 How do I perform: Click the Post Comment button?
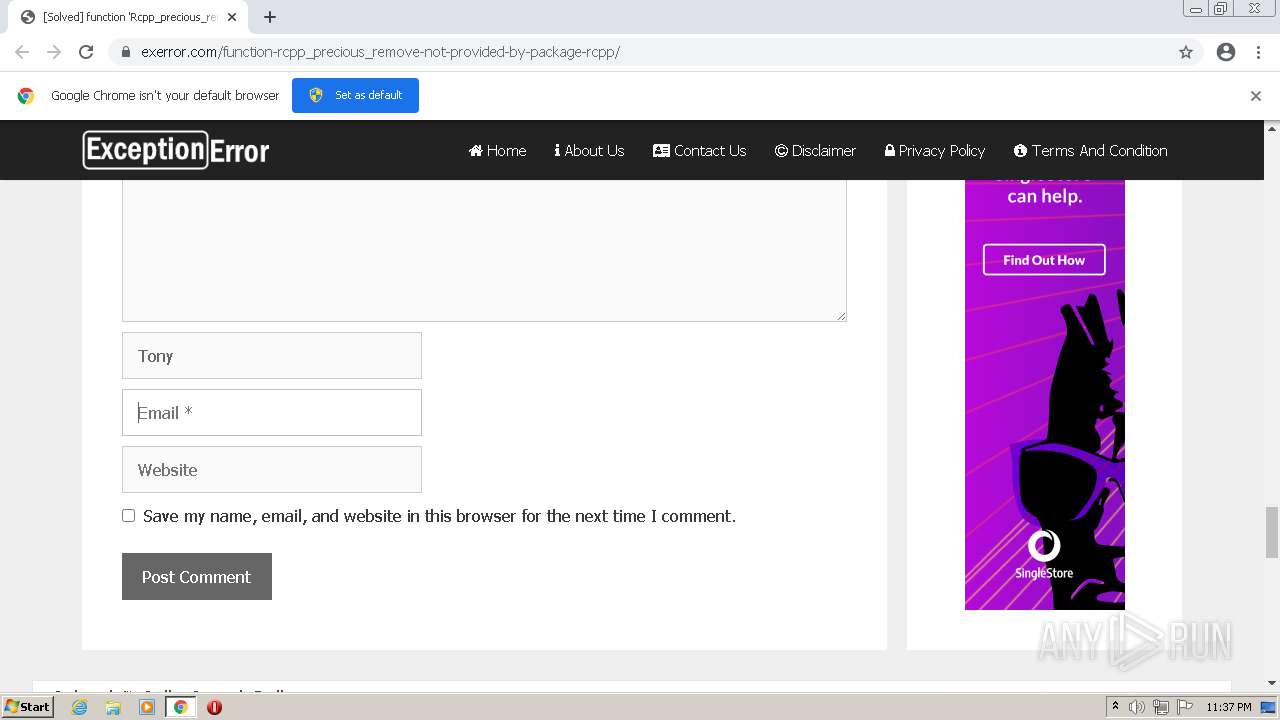197,576
